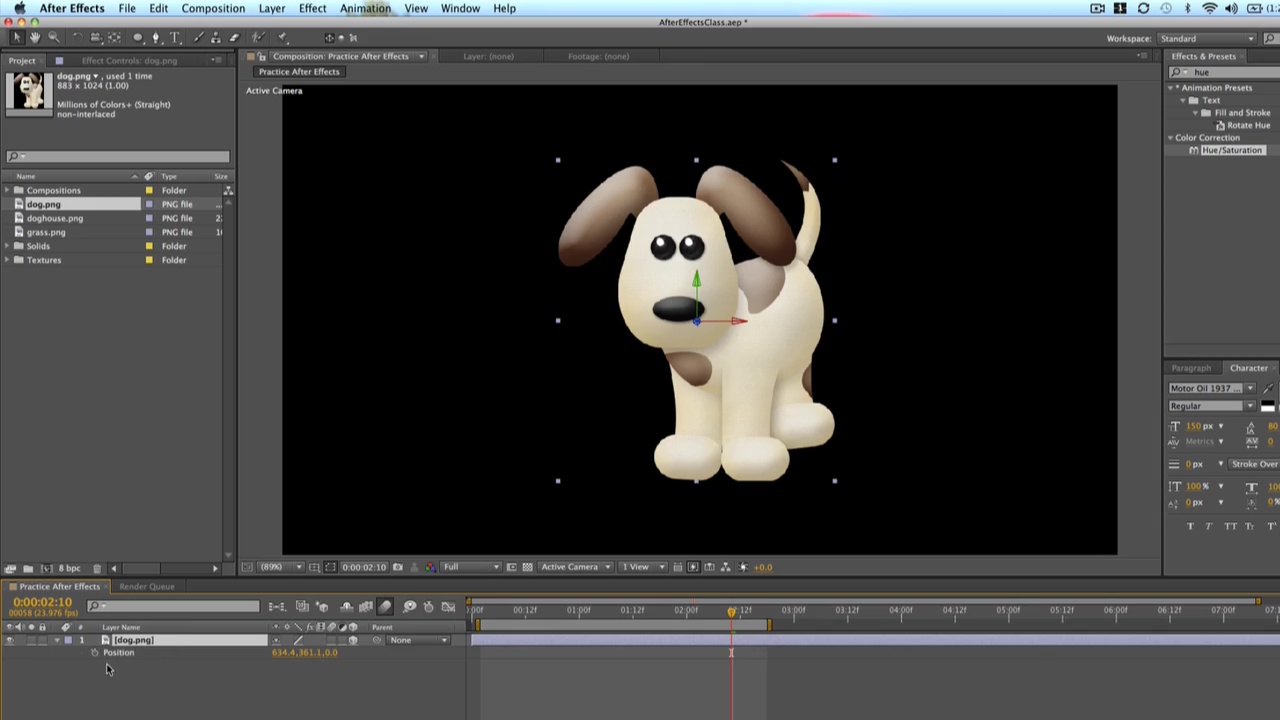
Task: Open the Motor Oil font family dropdown
Action: 1212,388
